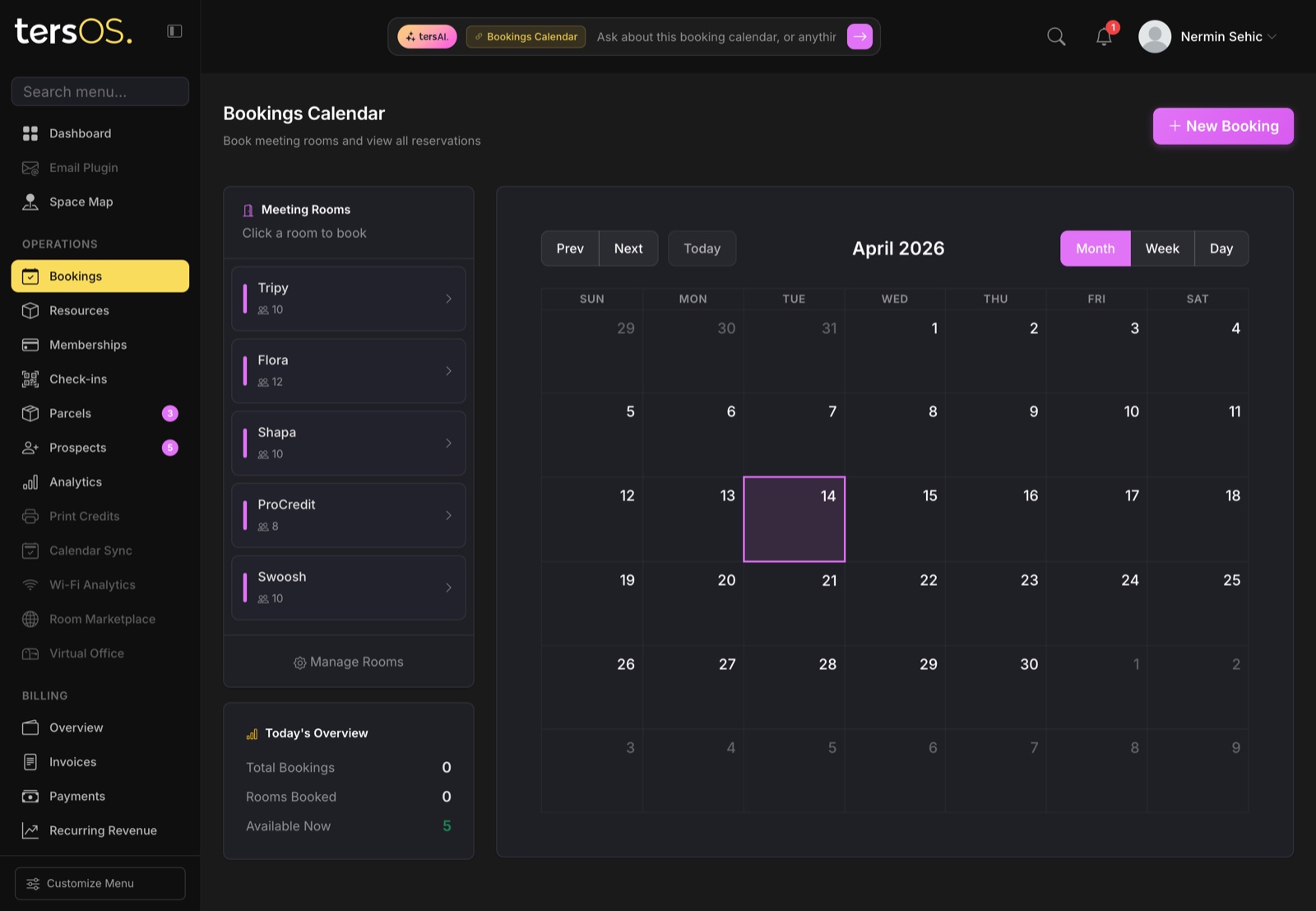Open notifications via the bell icon
This screenshot has width=1316, height=911.
[1103, 36]
